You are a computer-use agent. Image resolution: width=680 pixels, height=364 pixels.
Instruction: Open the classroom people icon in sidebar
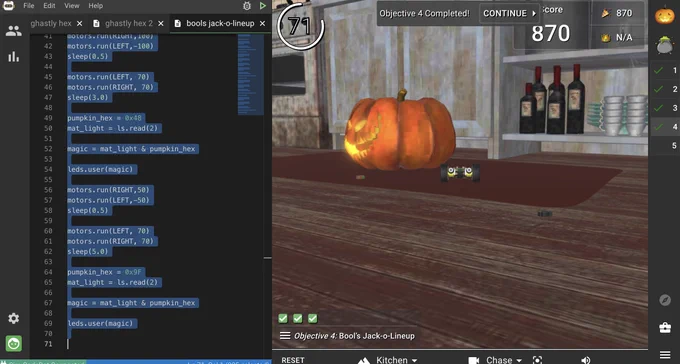coord(13,31)
